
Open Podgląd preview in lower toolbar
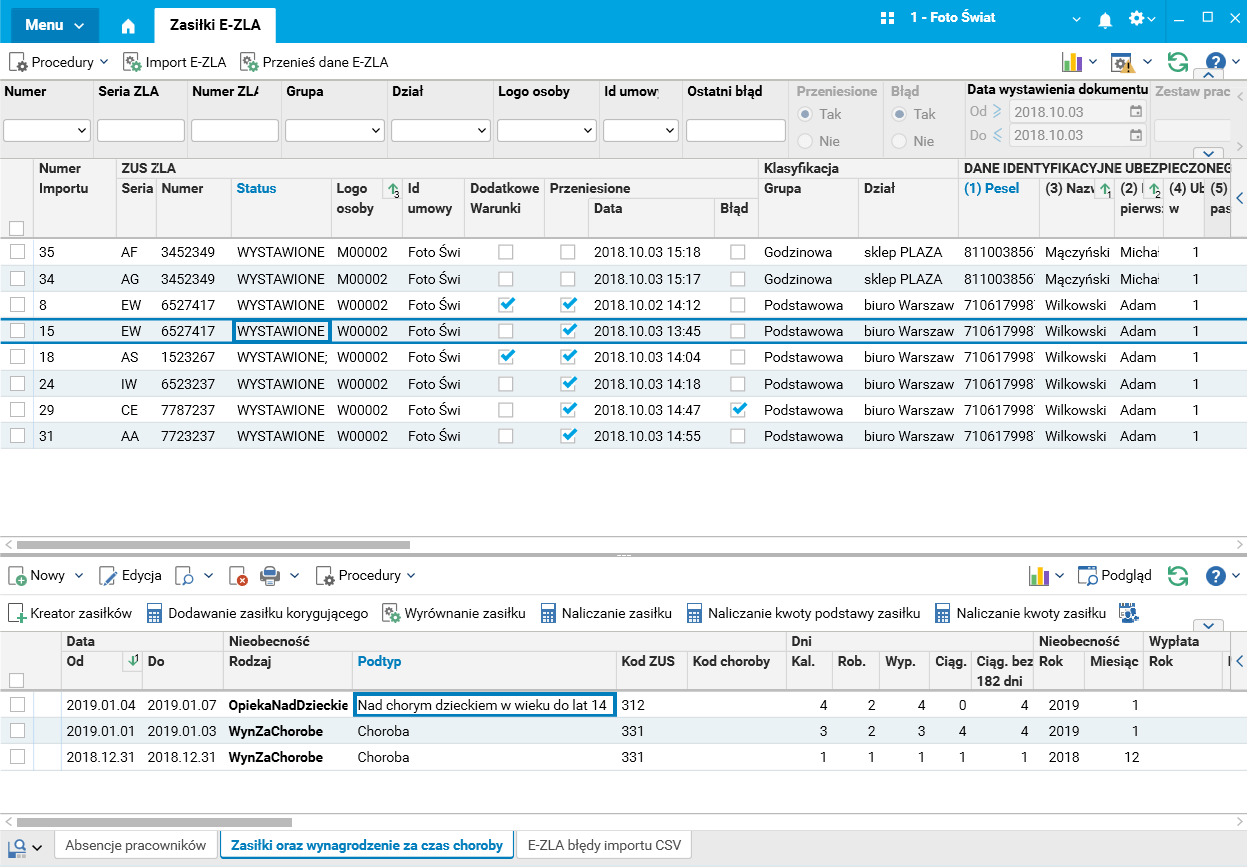(x=1114, y=575)
